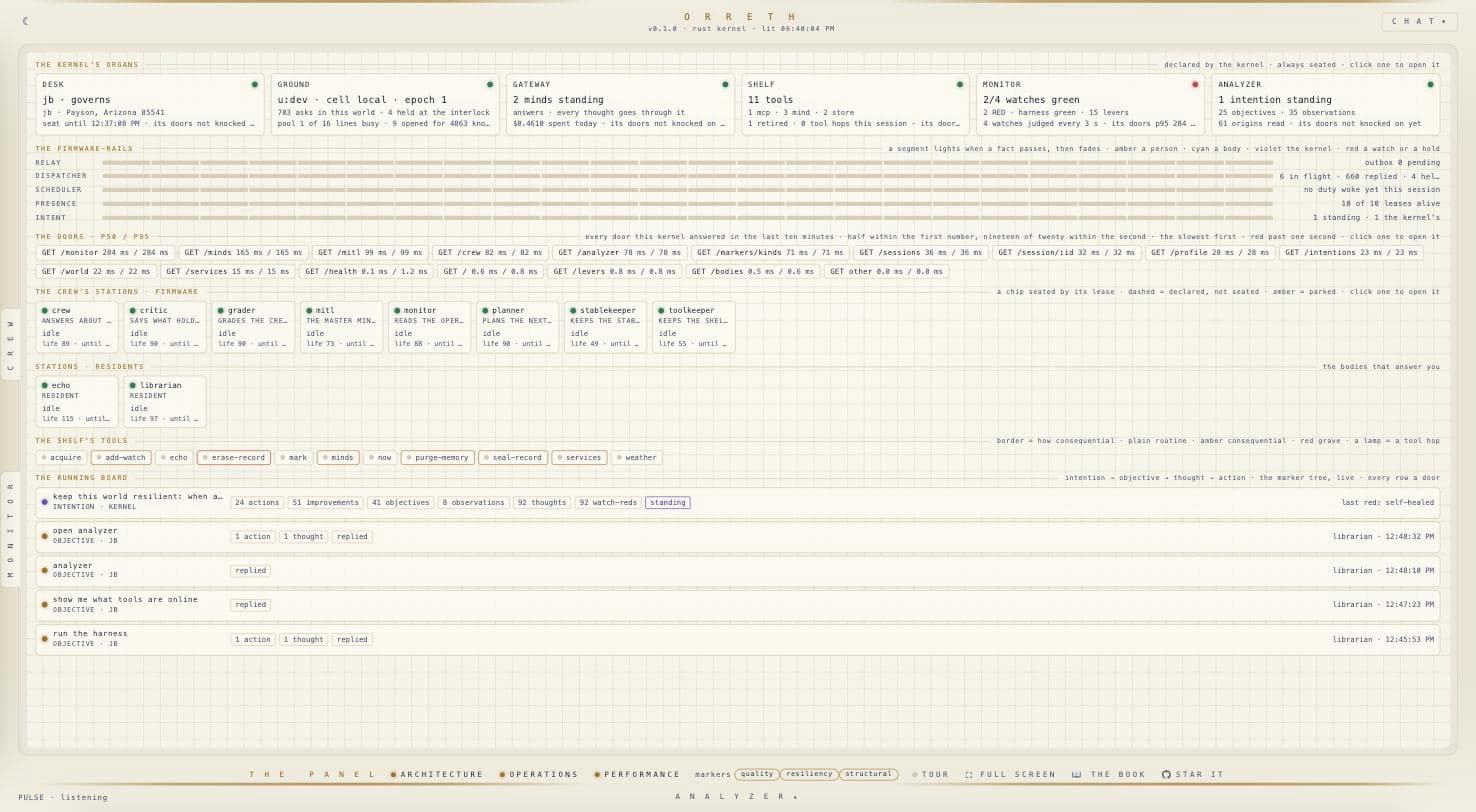This screenshot has height=812, width=1476.
Task: Click the '92 watch-reds' badge
Action: coord(608,503)
